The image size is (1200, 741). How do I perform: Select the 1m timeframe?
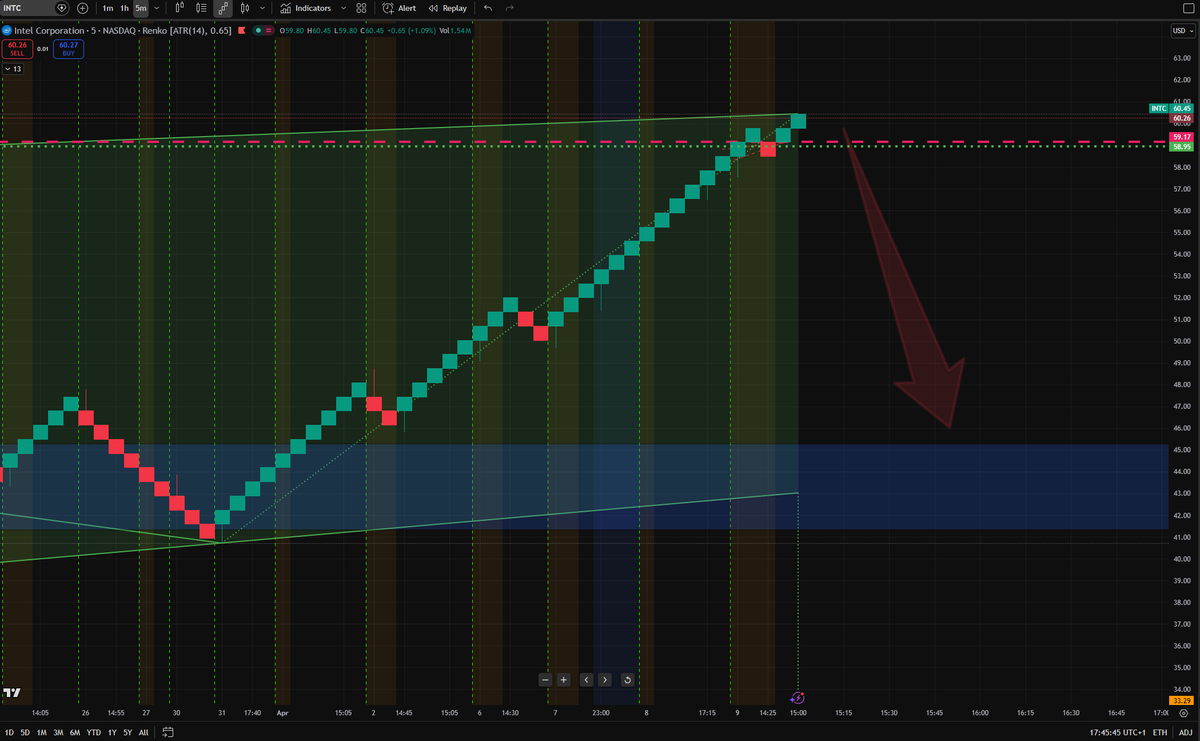tap(107, 8)
